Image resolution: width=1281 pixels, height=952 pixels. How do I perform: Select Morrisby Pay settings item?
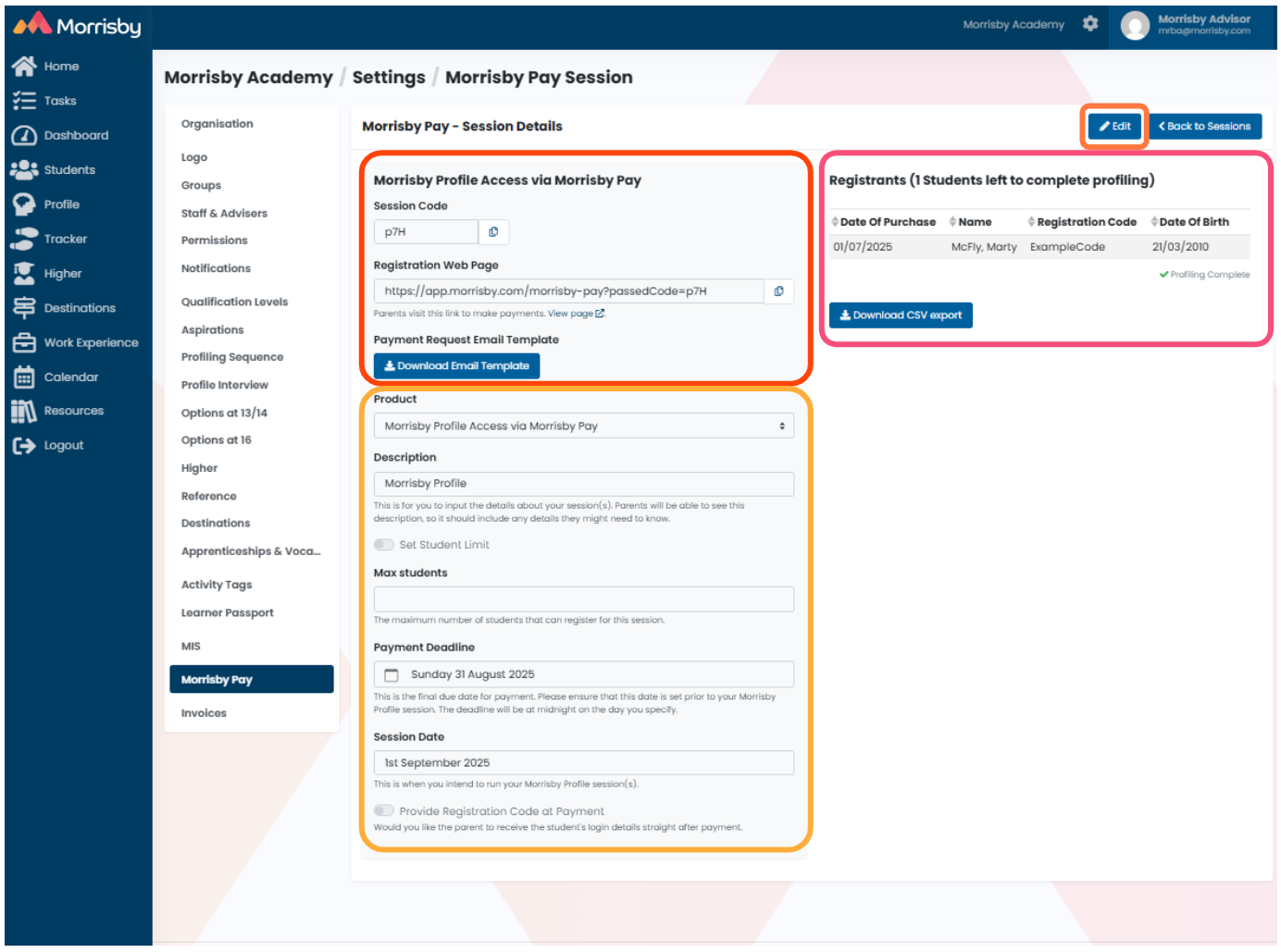tap(252, 679)
